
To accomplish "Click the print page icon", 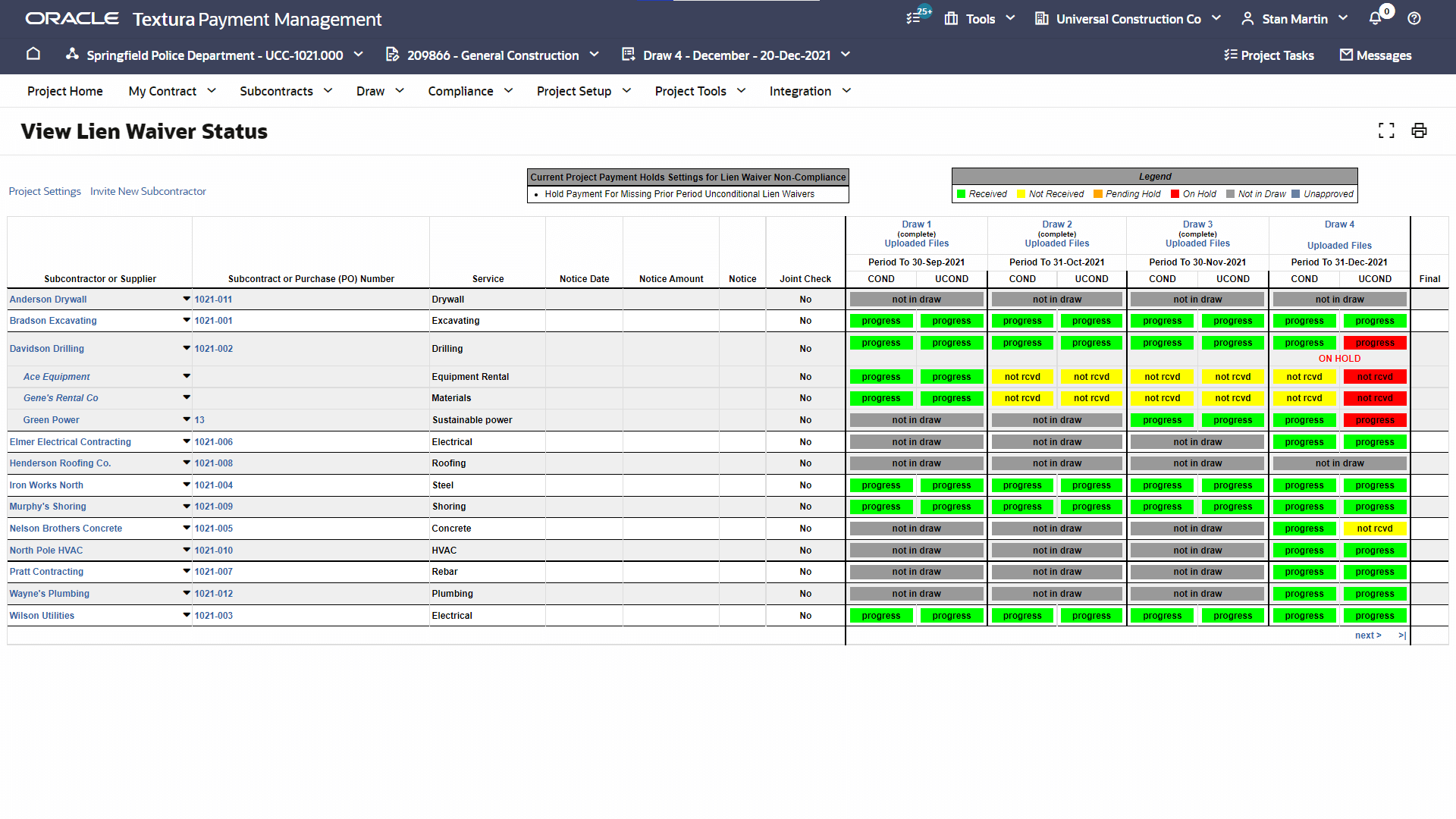I will (x=1419, y=130).
